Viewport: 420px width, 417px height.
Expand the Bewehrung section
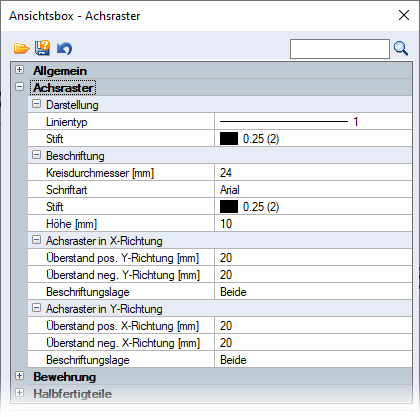tap(20, 376)
